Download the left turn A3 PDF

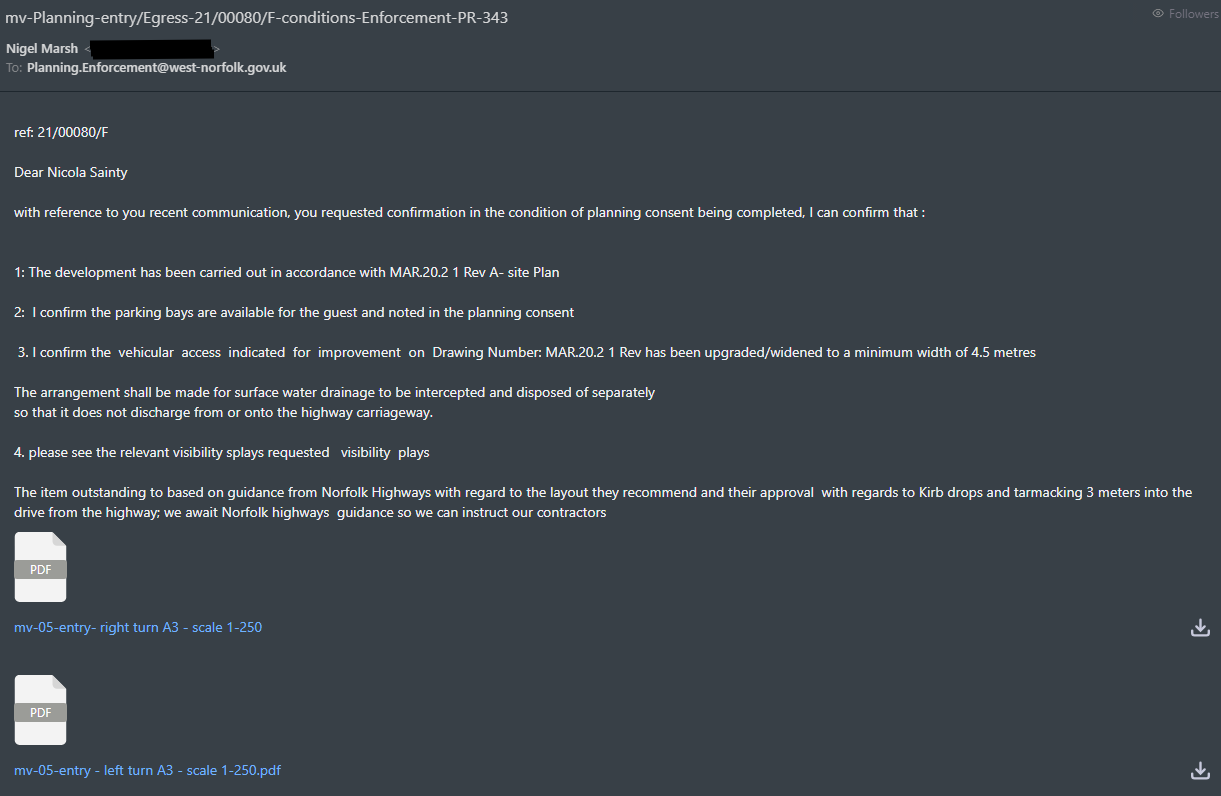click(x=1200, y=771)
